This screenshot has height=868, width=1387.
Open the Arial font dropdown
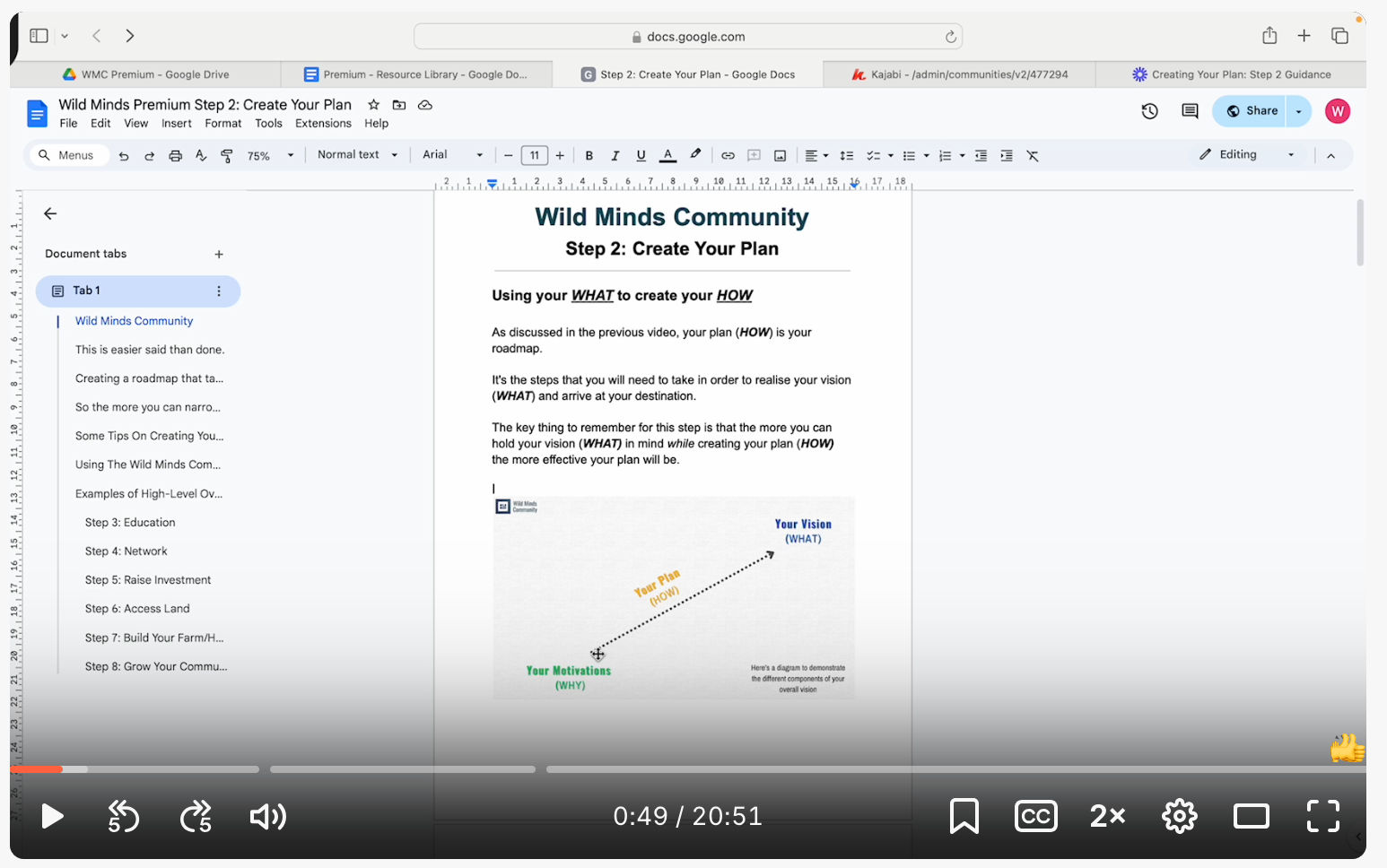point(453,155)
